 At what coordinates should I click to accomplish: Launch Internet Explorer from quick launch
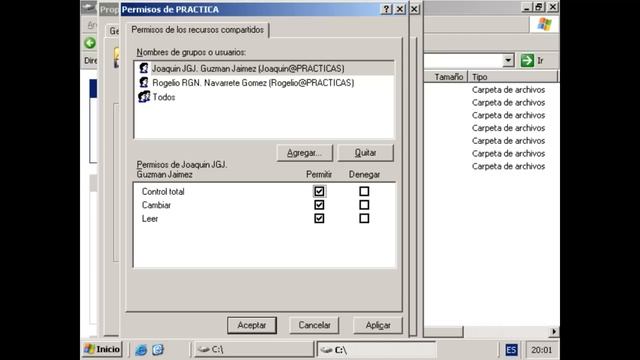click(141, 350)
